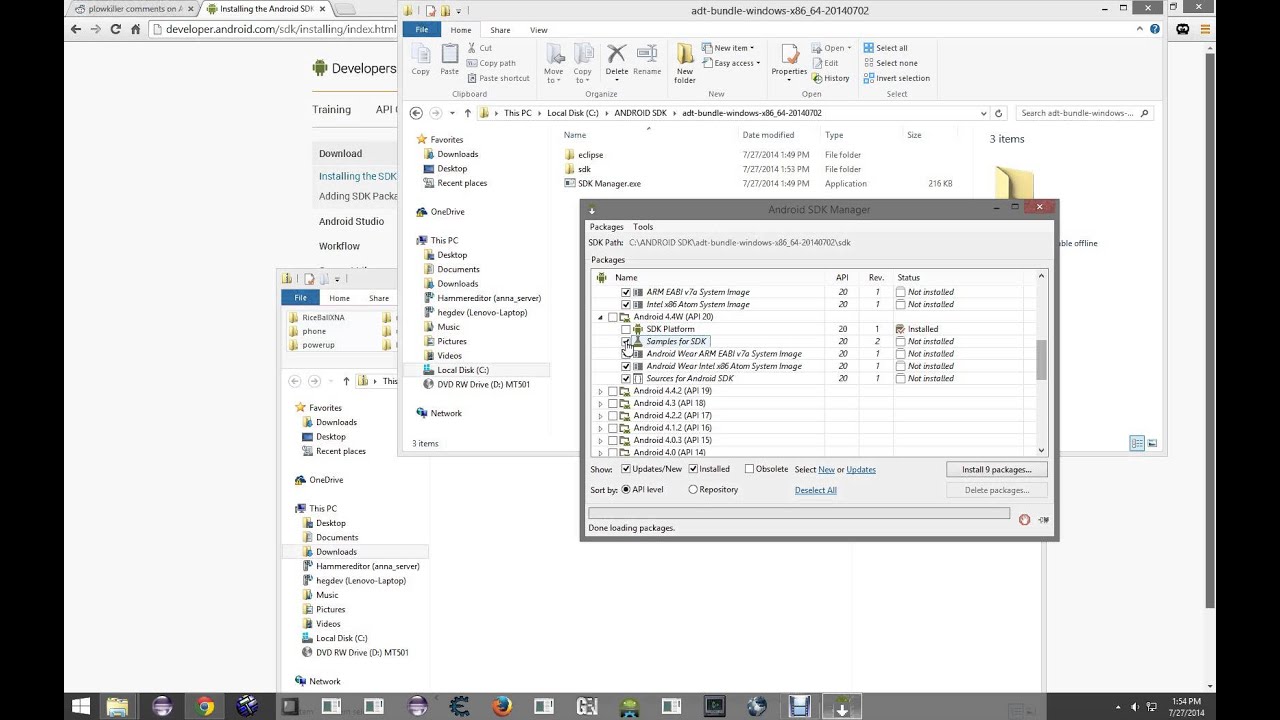The height and width of the screenshot is (720, 1280).
Task: Click the Copy icon in Explorer ribbon
Action: click(x=421, y=55)
